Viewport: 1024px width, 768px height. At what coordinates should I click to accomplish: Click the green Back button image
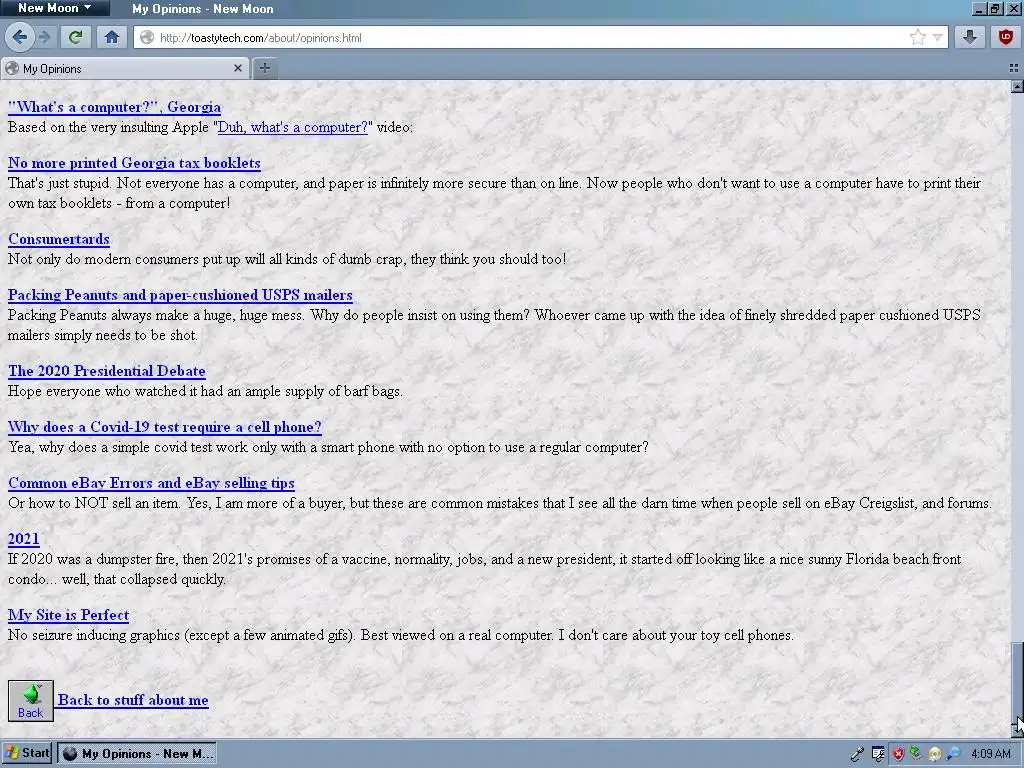[31, 701]
